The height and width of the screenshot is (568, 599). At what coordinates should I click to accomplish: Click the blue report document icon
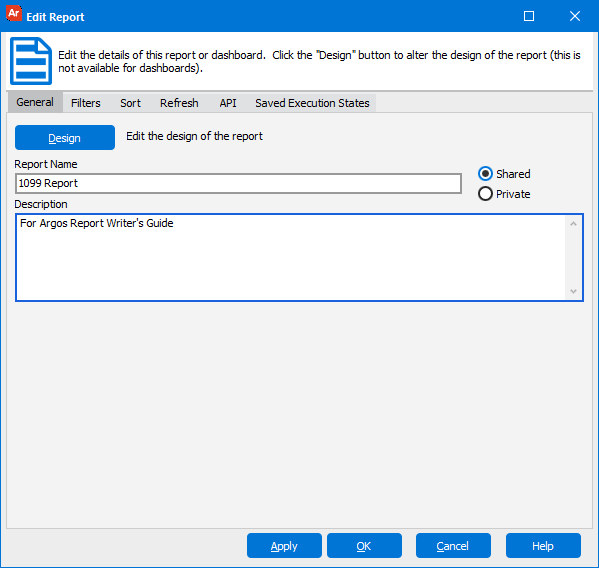(31, 61)
